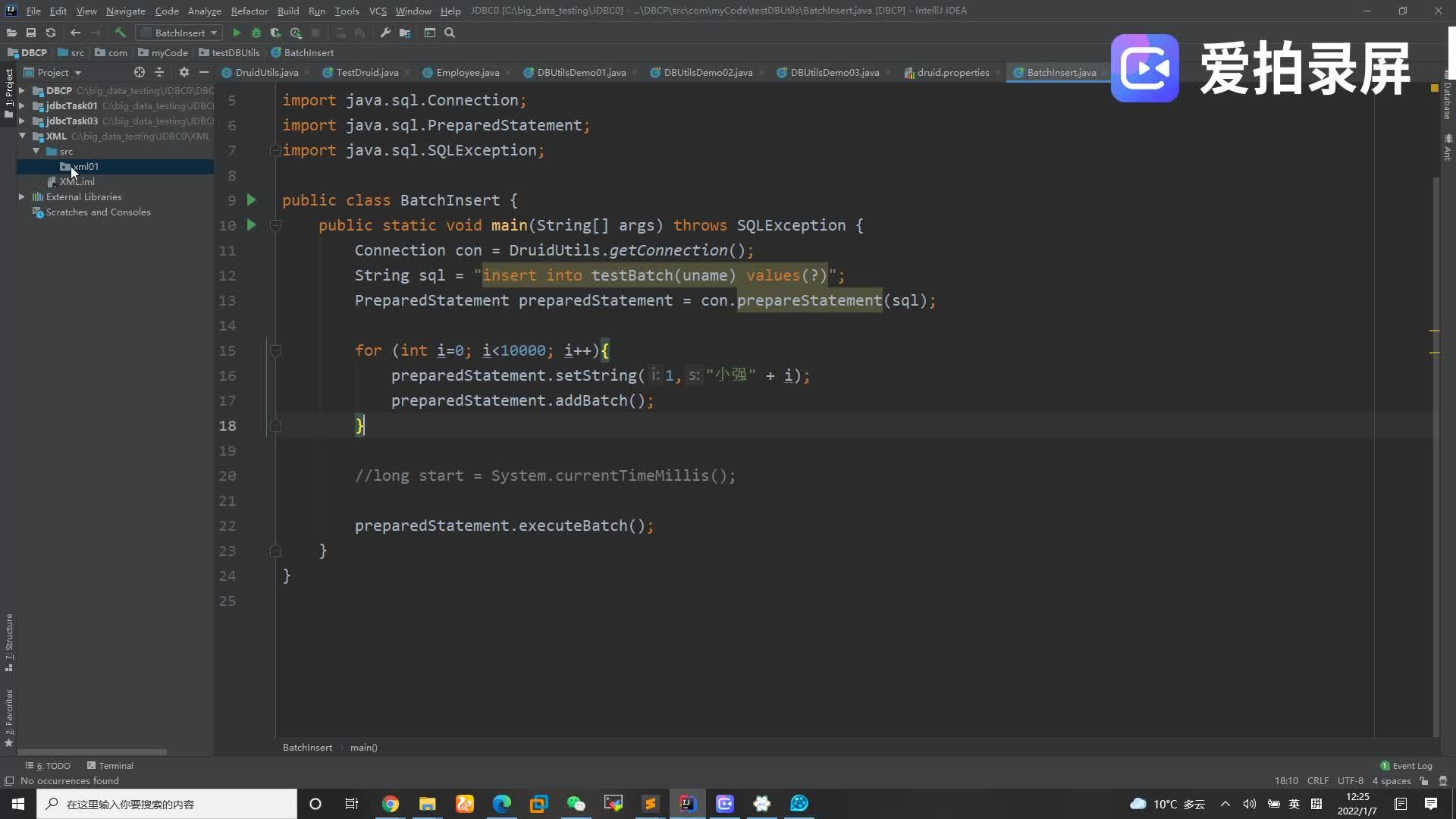
Task: Click 4 spaces indent setting in status bar
Action: tap(1392, 781)
